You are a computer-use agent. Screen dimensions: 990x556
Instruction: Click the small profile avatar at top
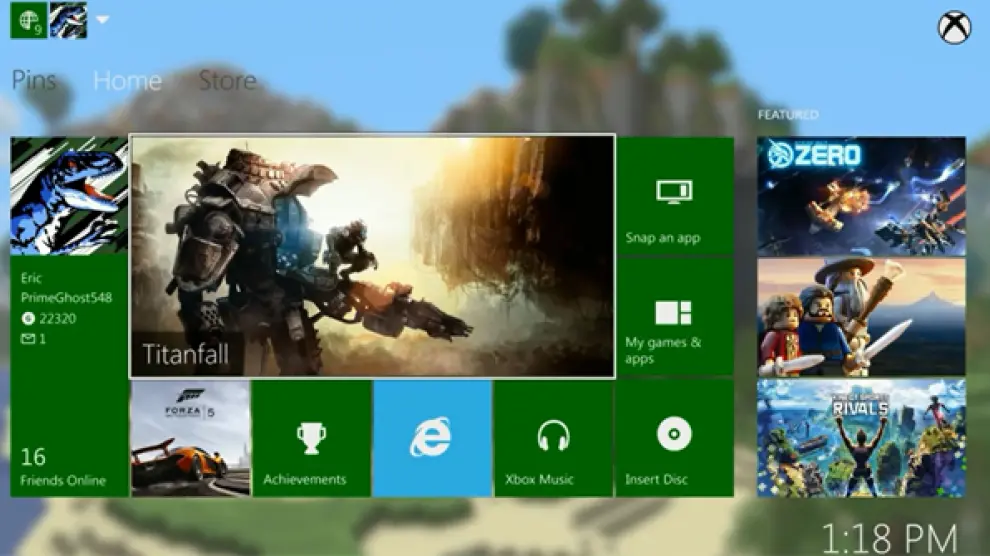click(x=68, y=21)
